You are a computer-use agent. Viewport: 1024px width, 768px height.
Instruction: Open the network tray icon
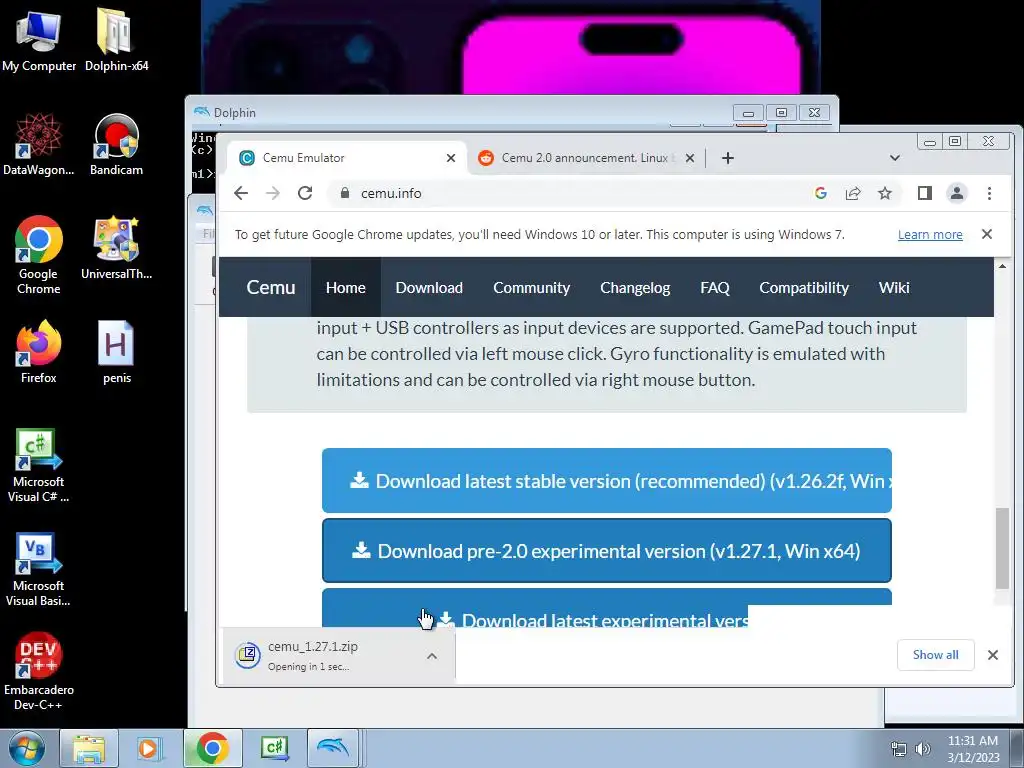click(x=899, y=749)
